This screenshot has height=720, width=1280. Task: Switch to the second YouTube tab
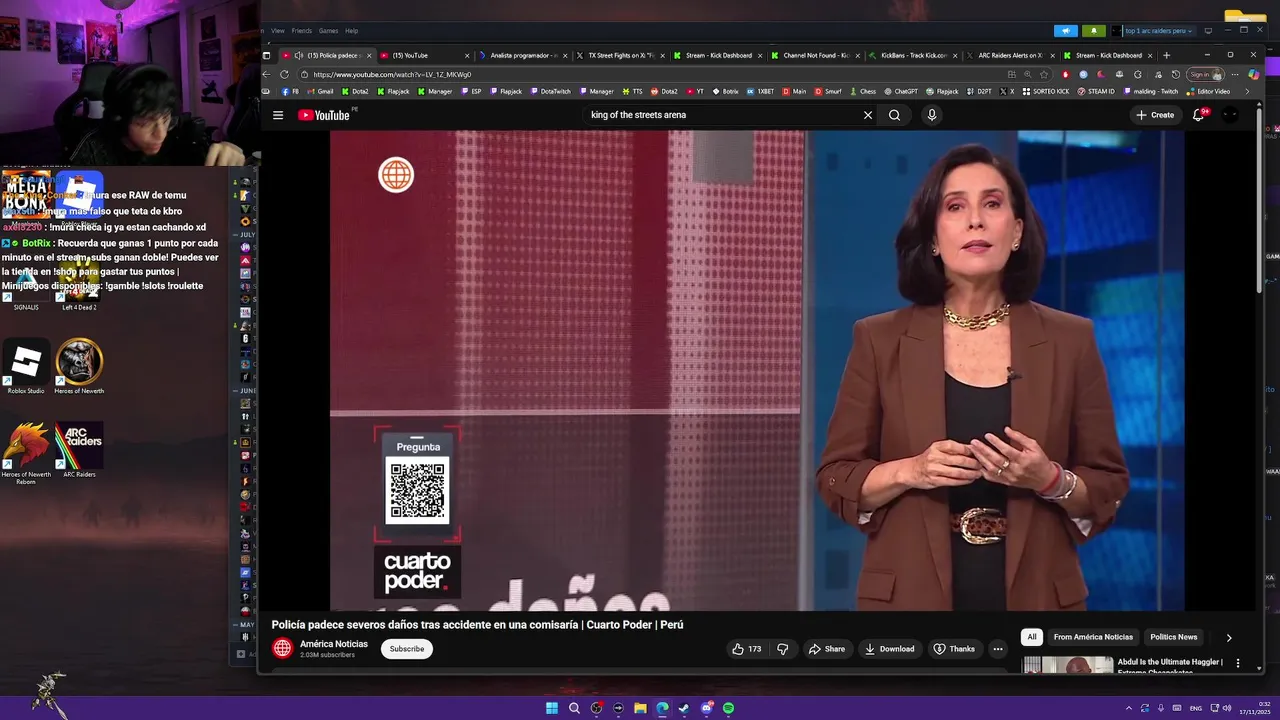tap(425, 56)
